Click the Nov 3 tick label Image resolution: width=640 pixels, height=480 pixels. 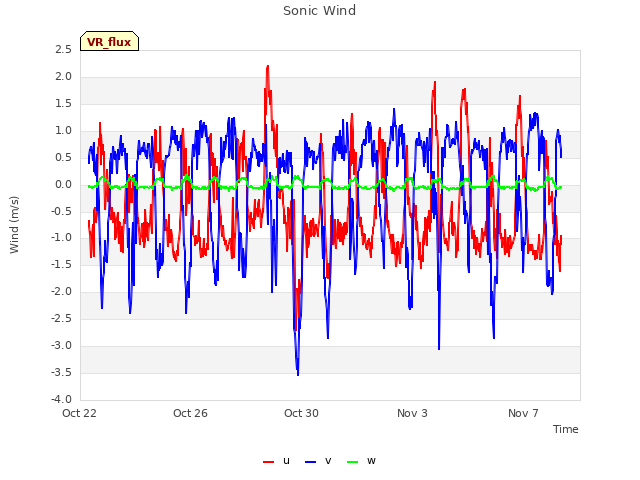[412, 413]
